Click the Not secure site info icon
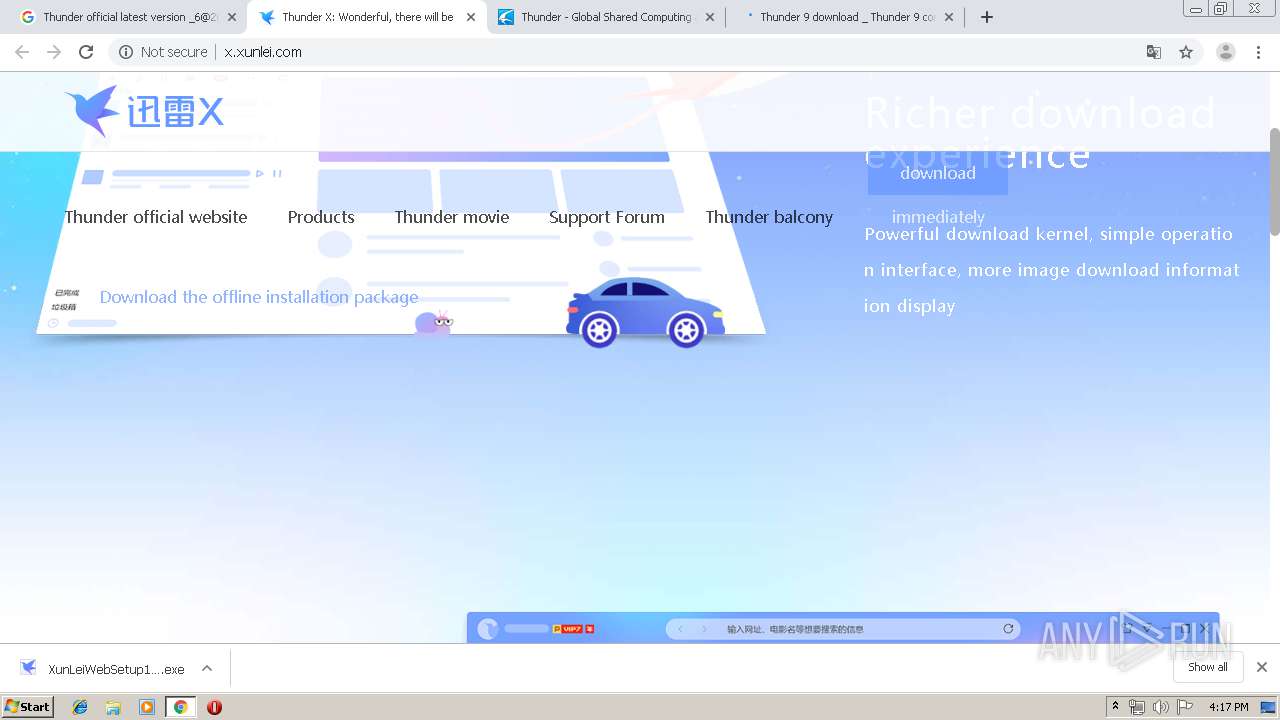The height and width of the screenshot is (720, 1280). point(126,52)
